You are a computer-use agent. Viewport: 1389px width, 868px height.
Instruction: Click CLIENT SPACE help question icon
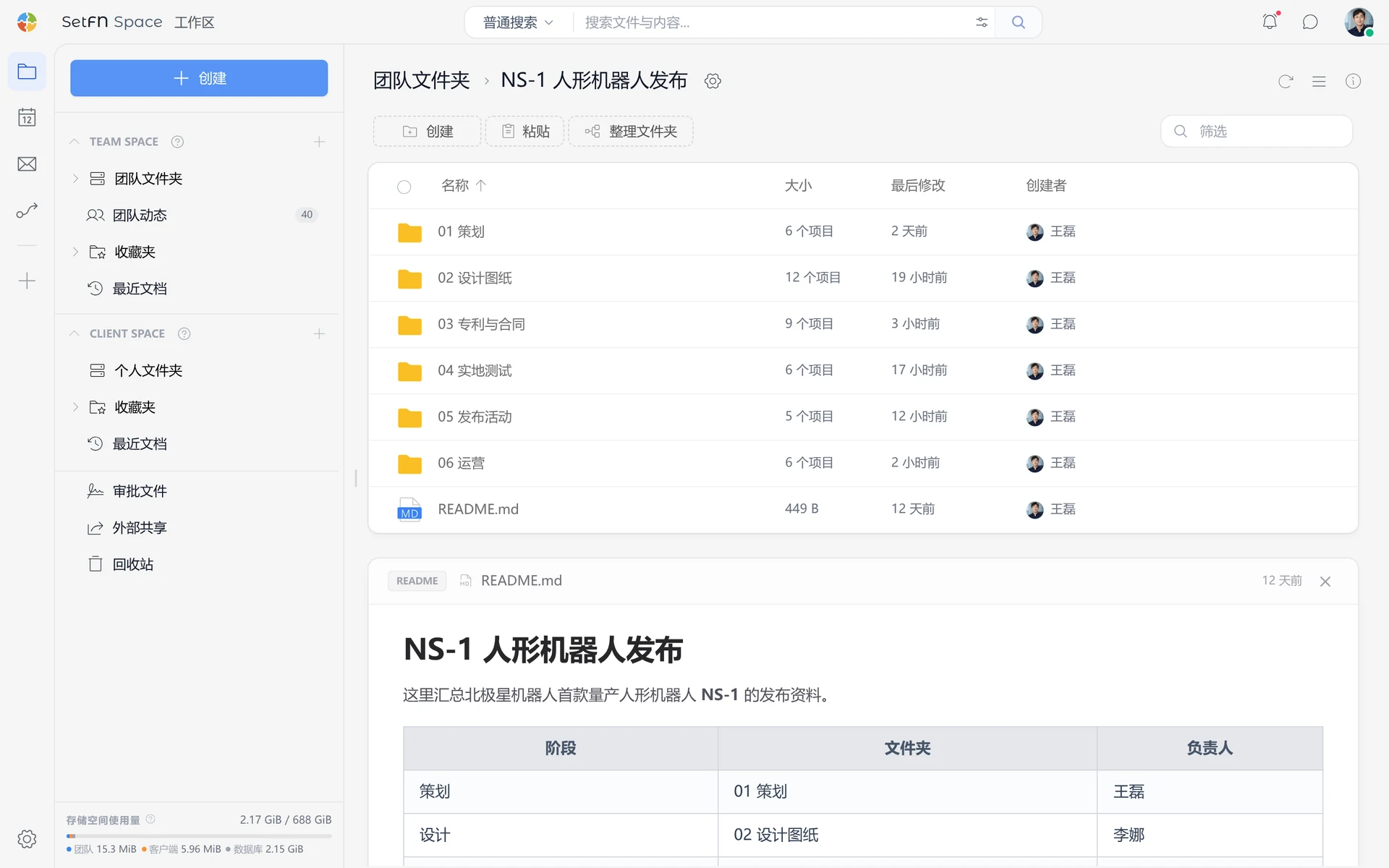coord(184,333)
